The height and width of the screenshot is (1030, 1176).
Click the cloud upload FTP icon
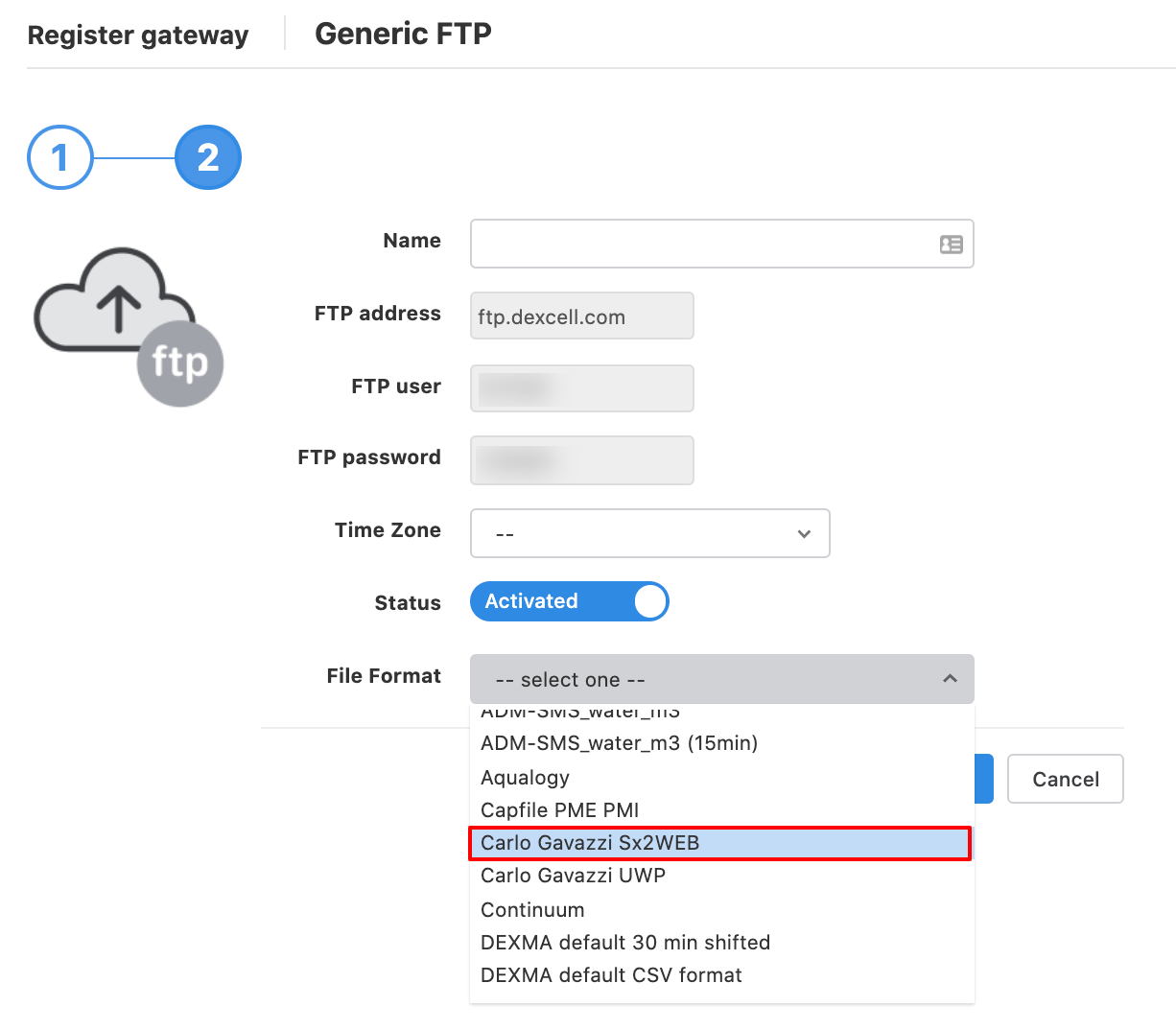click(129, 326)
